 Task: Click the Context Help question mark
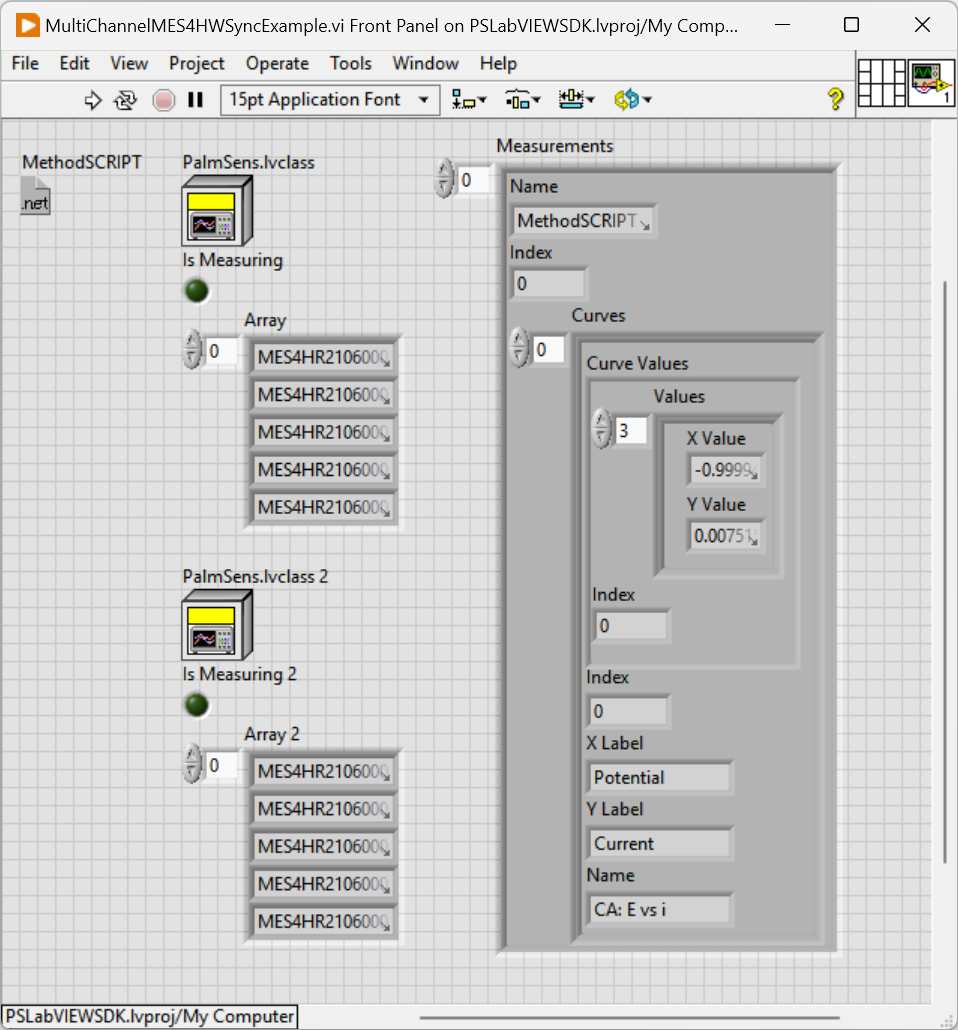coord(835,100)
